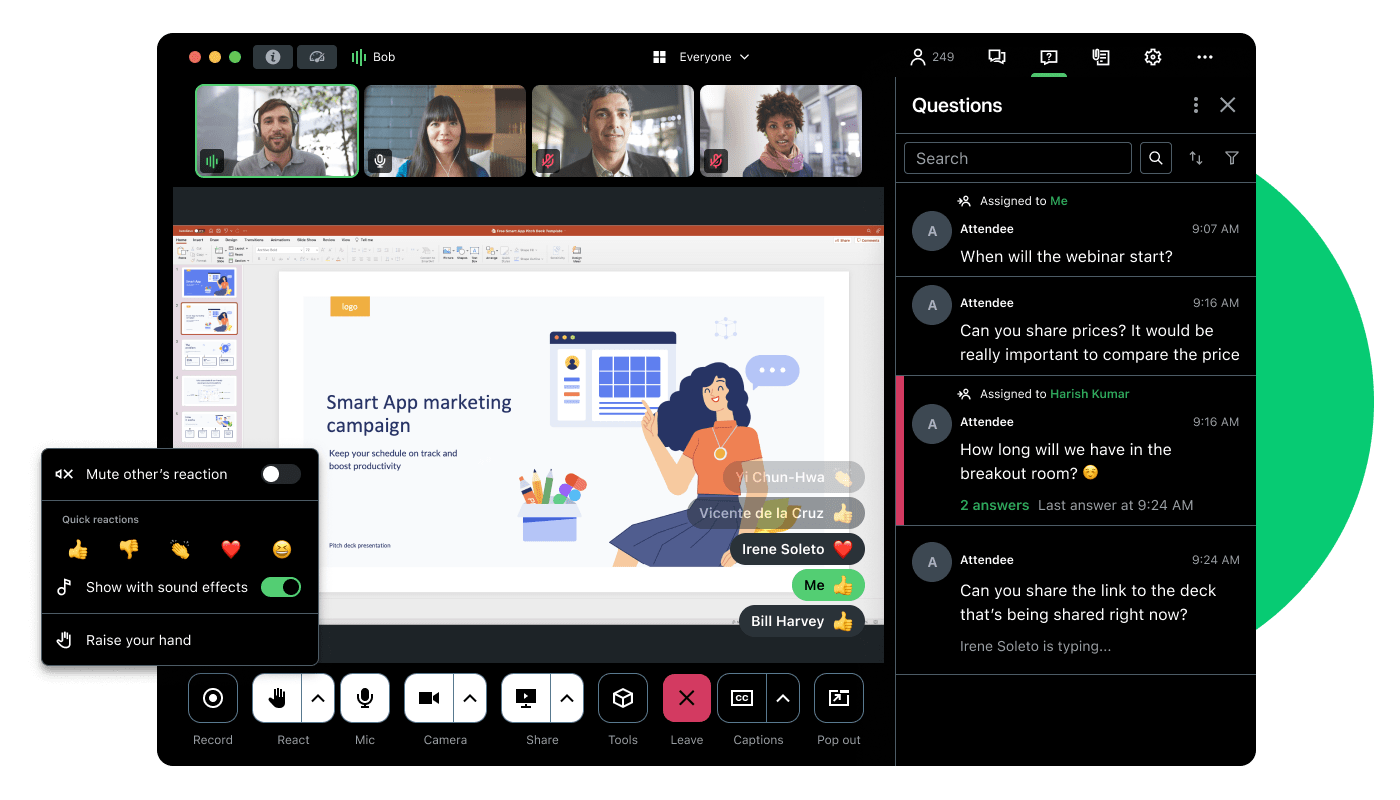Open the Tools panel in the control bar
Viewport: 1400px width, 800px height.
click(622, 698)
